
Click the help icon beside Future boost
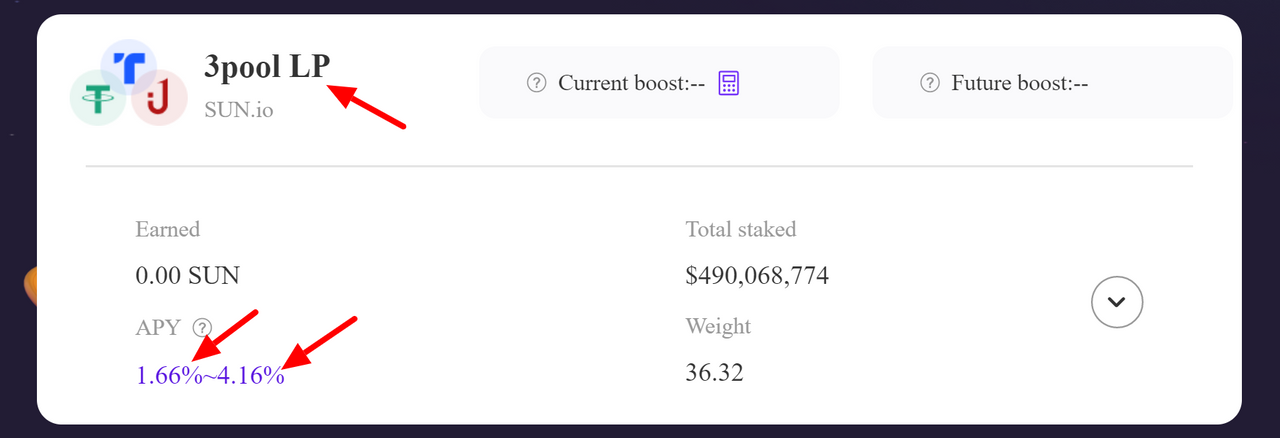point(930,83)
